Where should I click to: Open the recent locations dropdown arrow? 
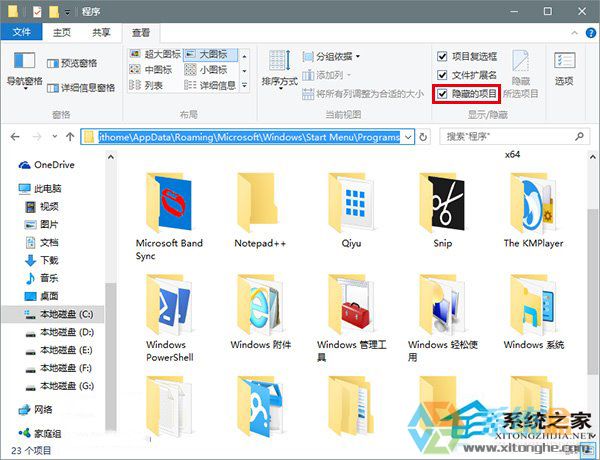coord(54,136)
